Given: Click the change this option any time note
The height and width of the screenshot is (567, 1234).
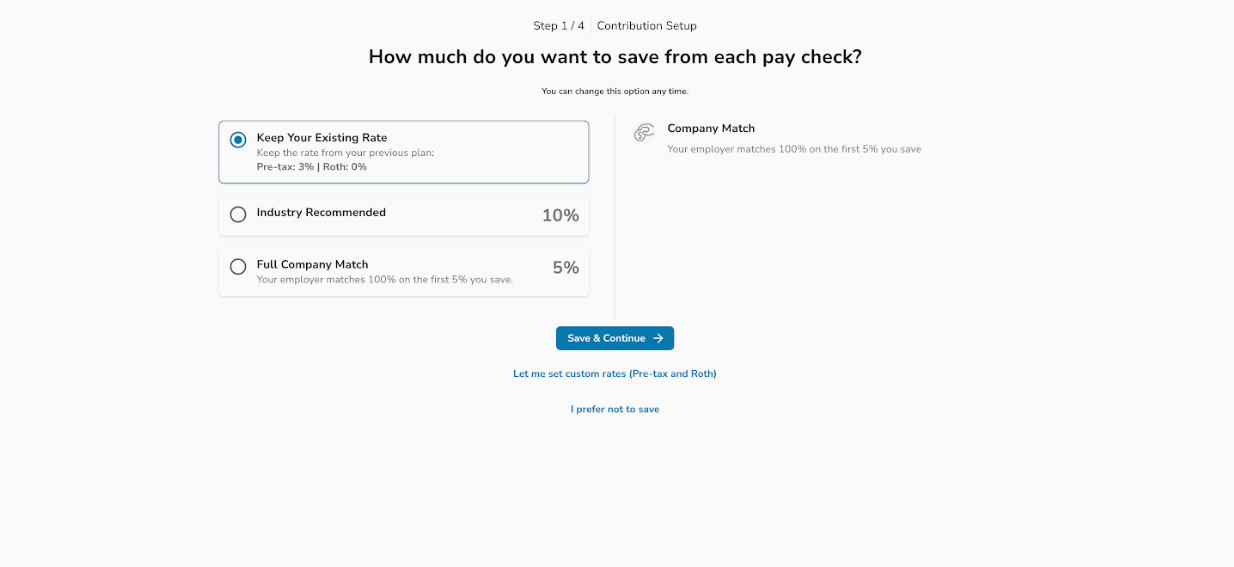Looking at the screenshot, I should [x=615, y=91].
